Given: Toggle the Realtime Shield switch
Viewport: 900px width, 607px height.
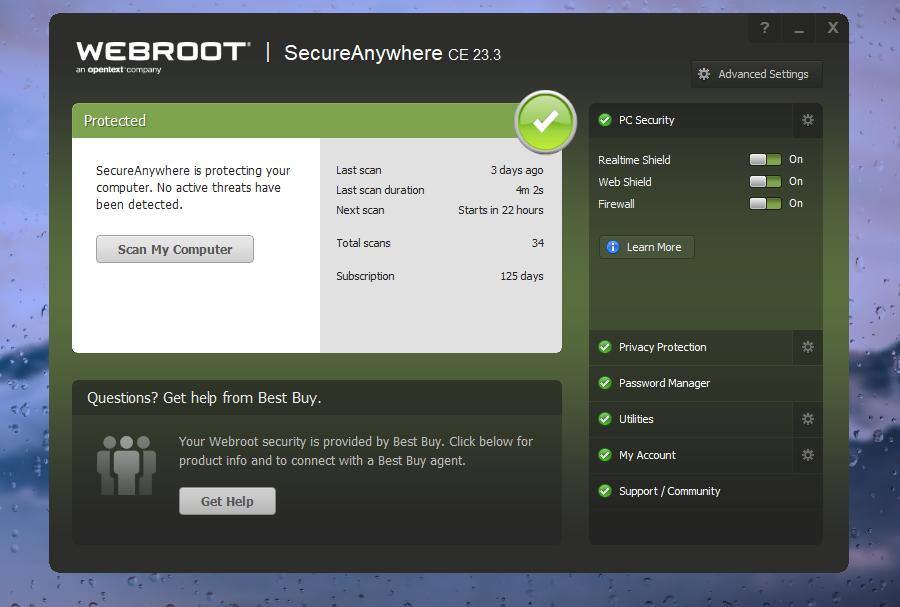Looking at the screenshot, I should tap(765, 159).
